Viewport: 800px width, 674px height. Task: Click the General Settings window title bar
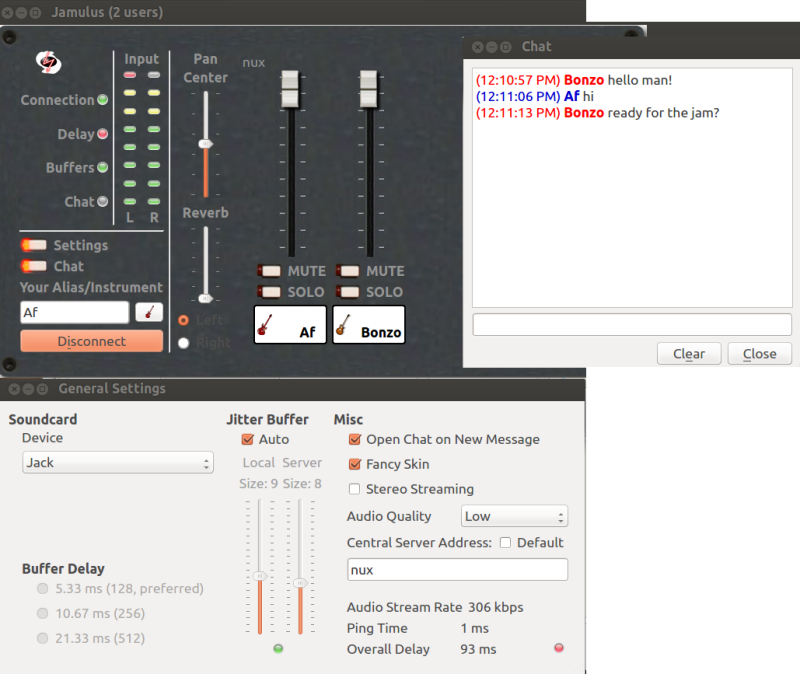[x=293, y=389]
